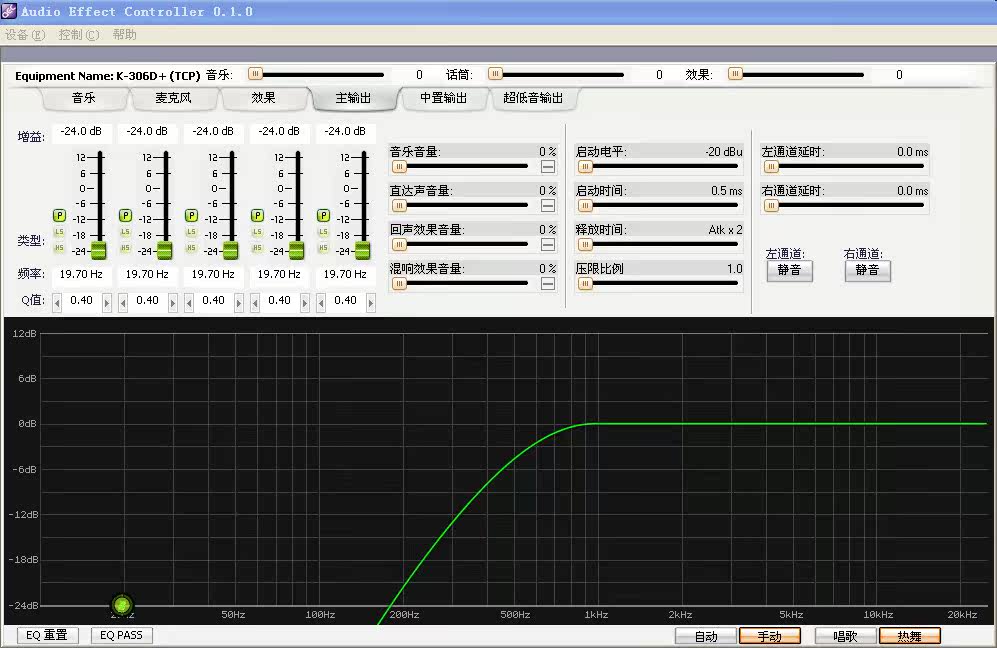997x648 pixels.
Task: Select LS filter type on second EQ band
Action: (x=125, y=232)
